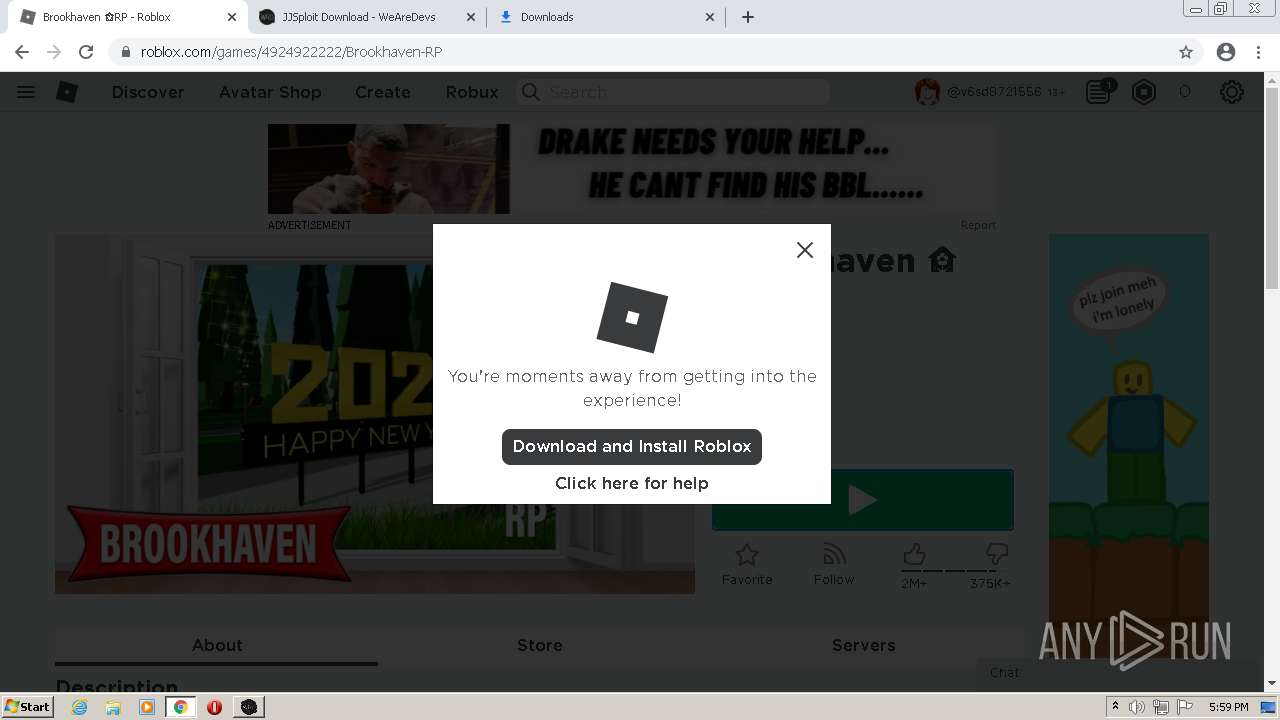1280x720 pixels.
Task: Go back in browser history
Action: point(22,52)
